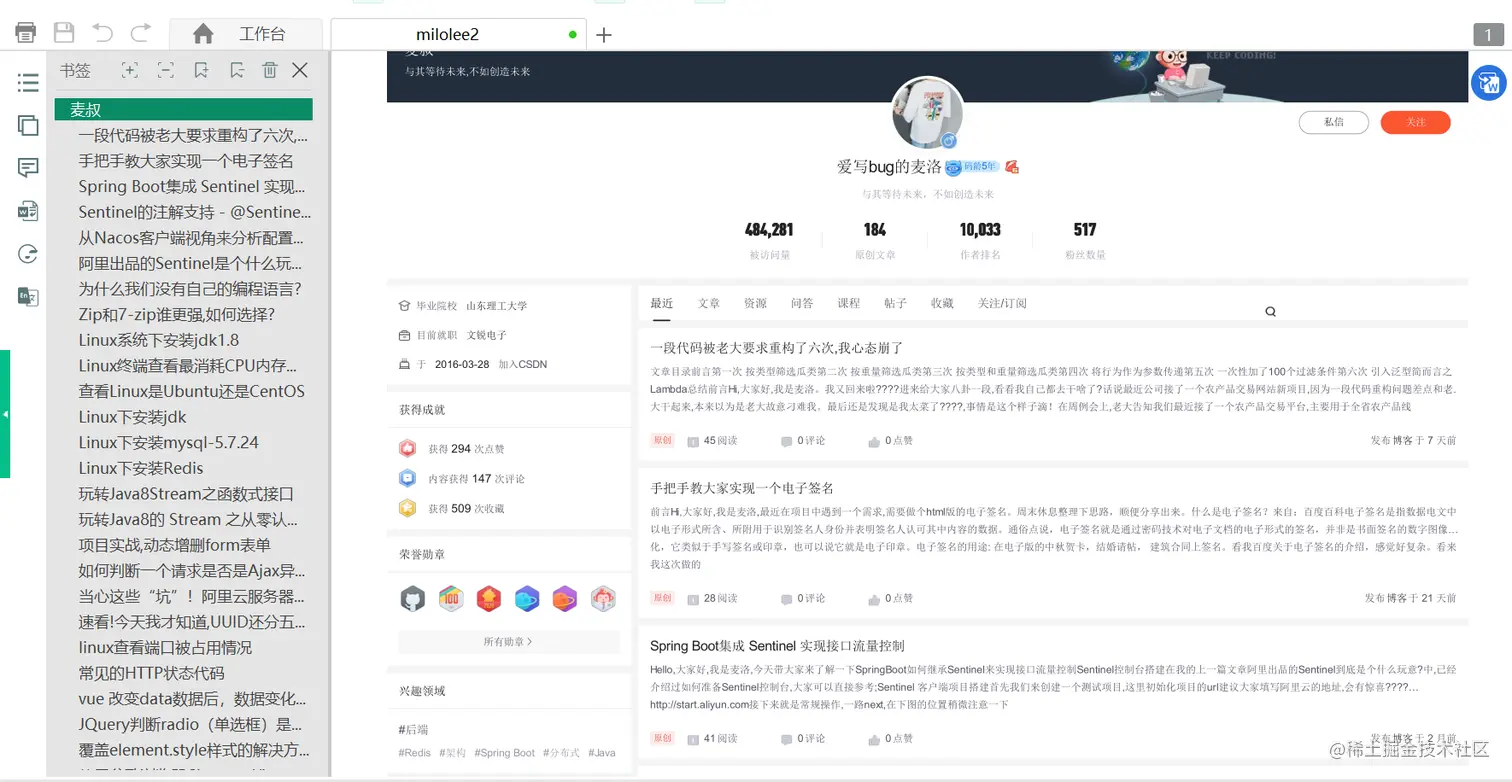Viewport: 1512px width, 782px height.
Task: Select the 最近 tab
Action: [661, 303]
